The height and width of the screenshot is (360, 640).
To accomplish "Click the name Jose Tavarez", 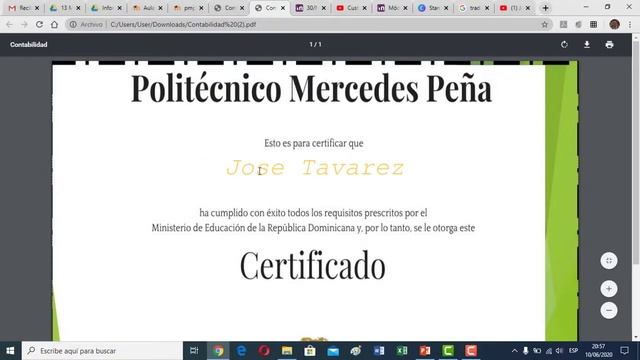I will point(315,168).
